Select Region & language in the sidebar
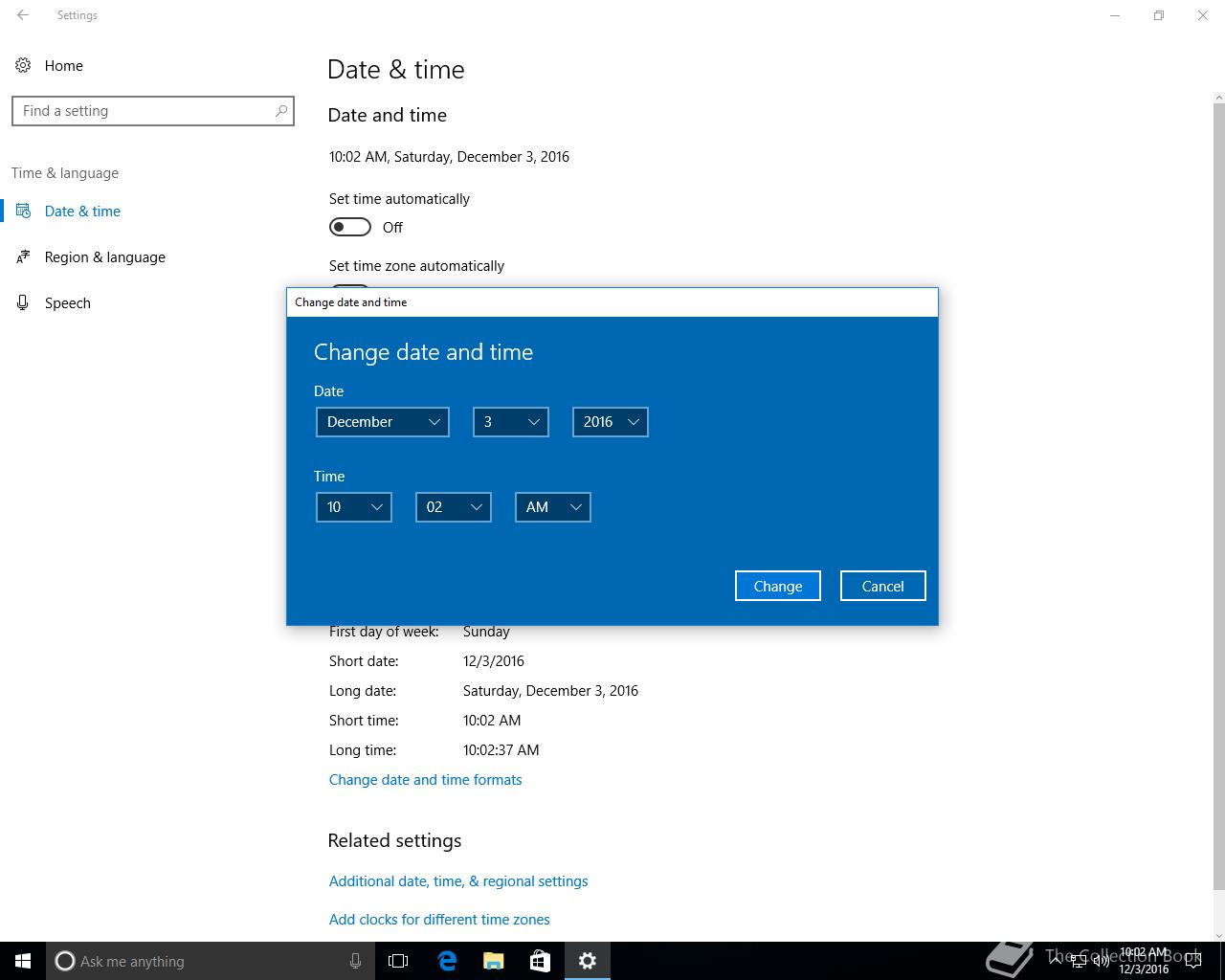The image size is (1225, 980). (105, 256)
